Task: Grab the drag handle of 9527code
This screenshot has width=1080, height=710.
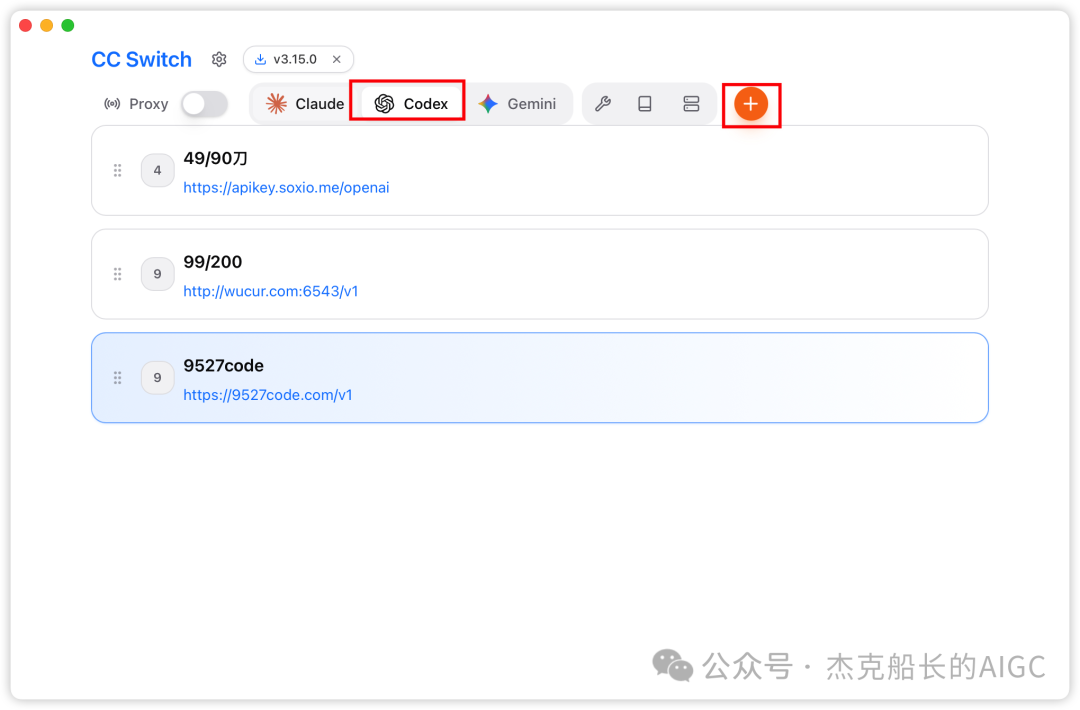Action: coord(118,377)
